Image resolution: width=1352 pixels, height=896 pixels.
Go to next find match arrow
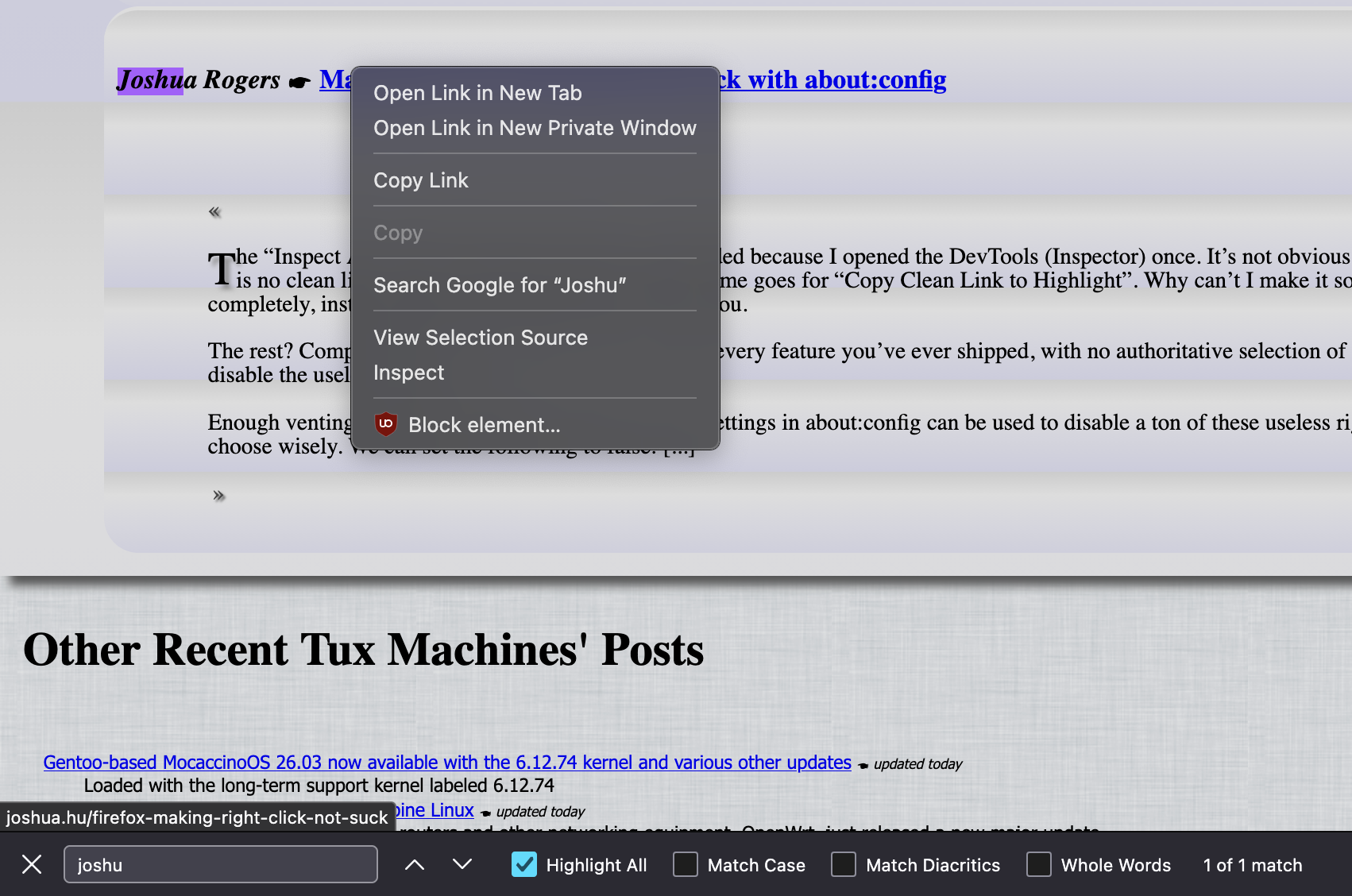click(462, 864)
